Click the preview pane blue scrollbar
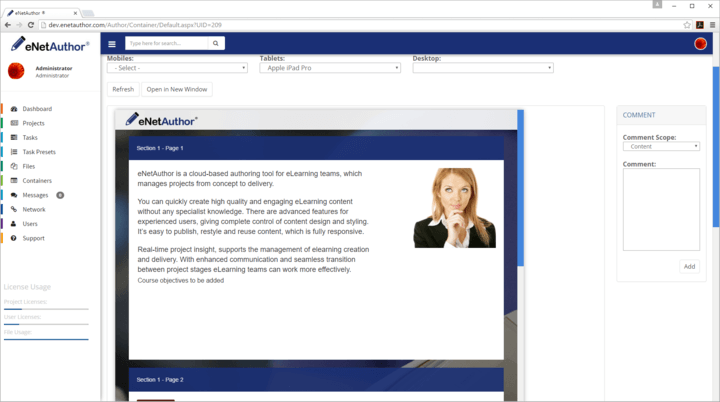This screenshot has height=402, width=720. pyautogui.click(x=520, y=187)
